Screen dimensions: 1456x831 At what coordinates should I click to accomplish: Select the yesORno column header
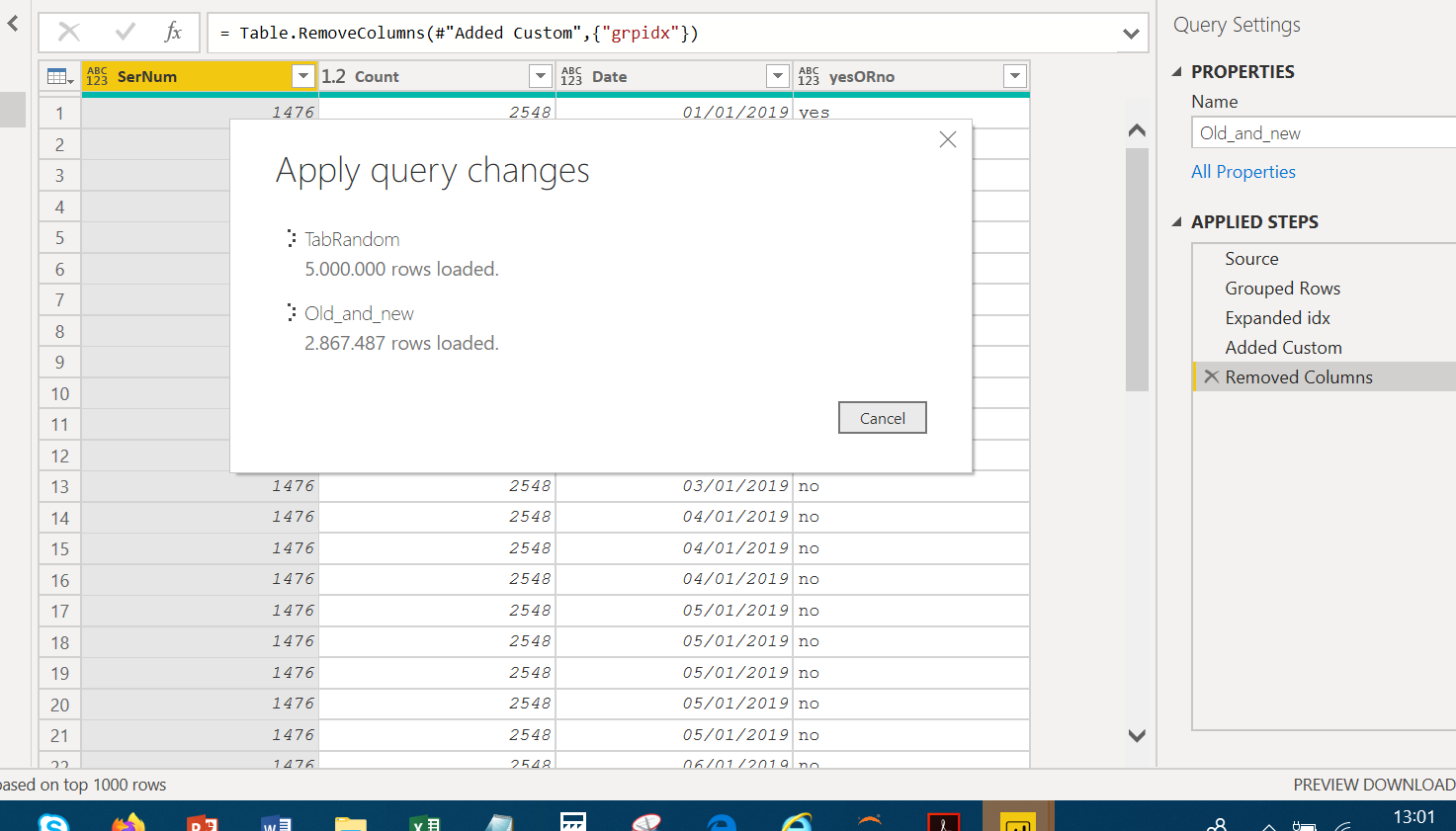click(x=911, y=76)
